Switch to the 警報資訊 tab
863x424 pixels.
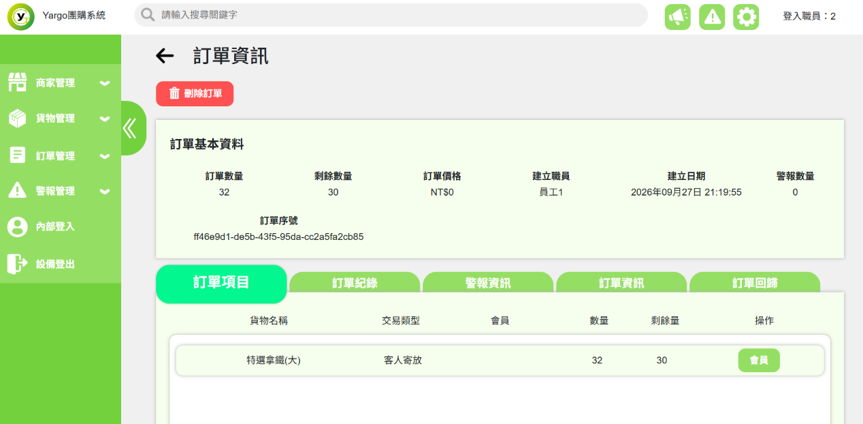488,283
